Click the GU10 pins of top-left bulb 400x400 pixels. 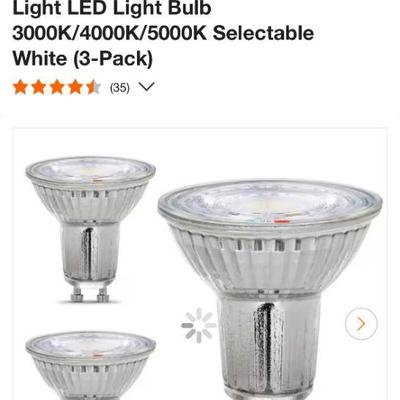[x=90, y=295]
